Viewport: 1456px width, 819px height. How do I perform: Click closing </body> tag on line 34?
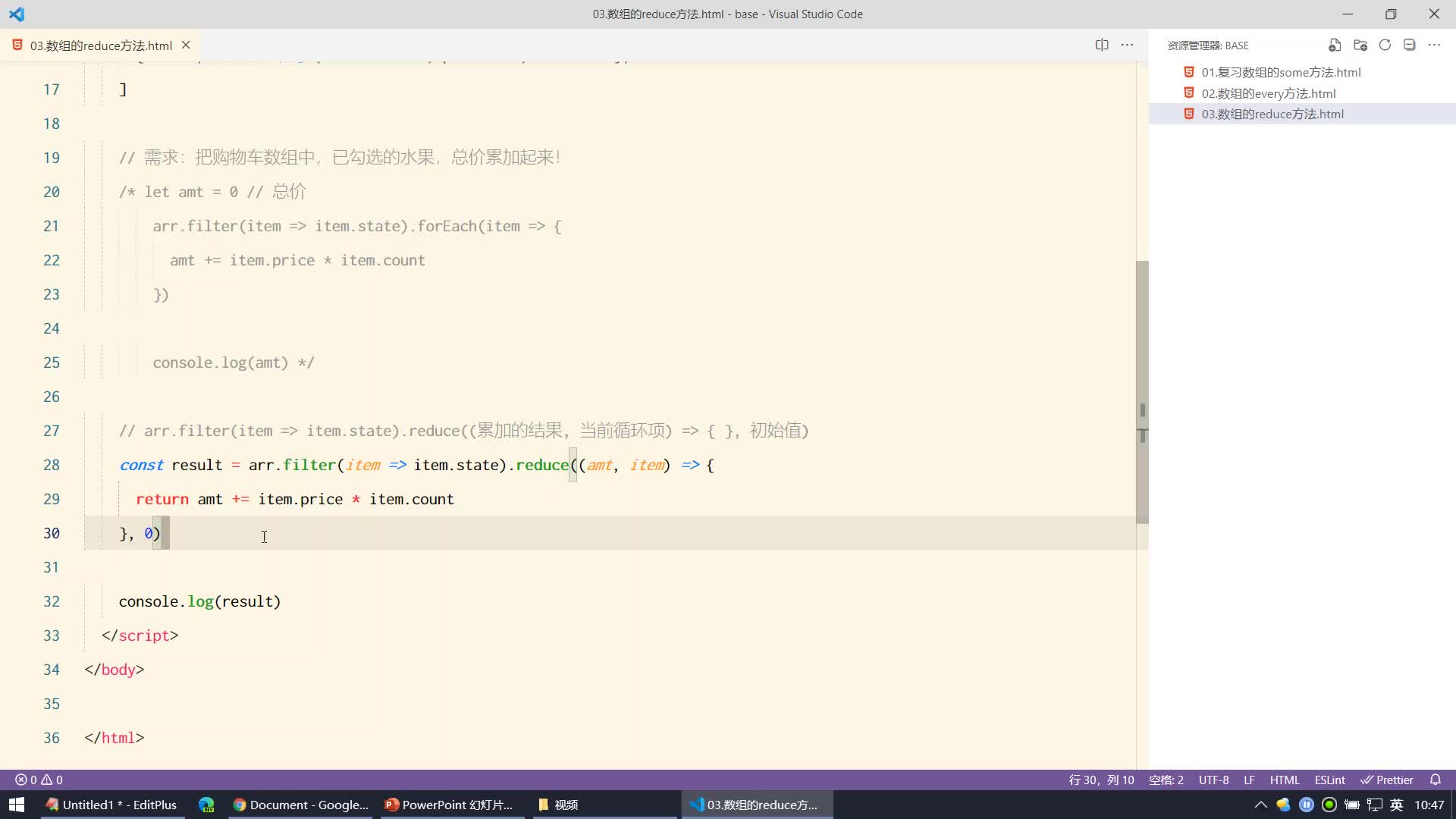pos(115,670)
